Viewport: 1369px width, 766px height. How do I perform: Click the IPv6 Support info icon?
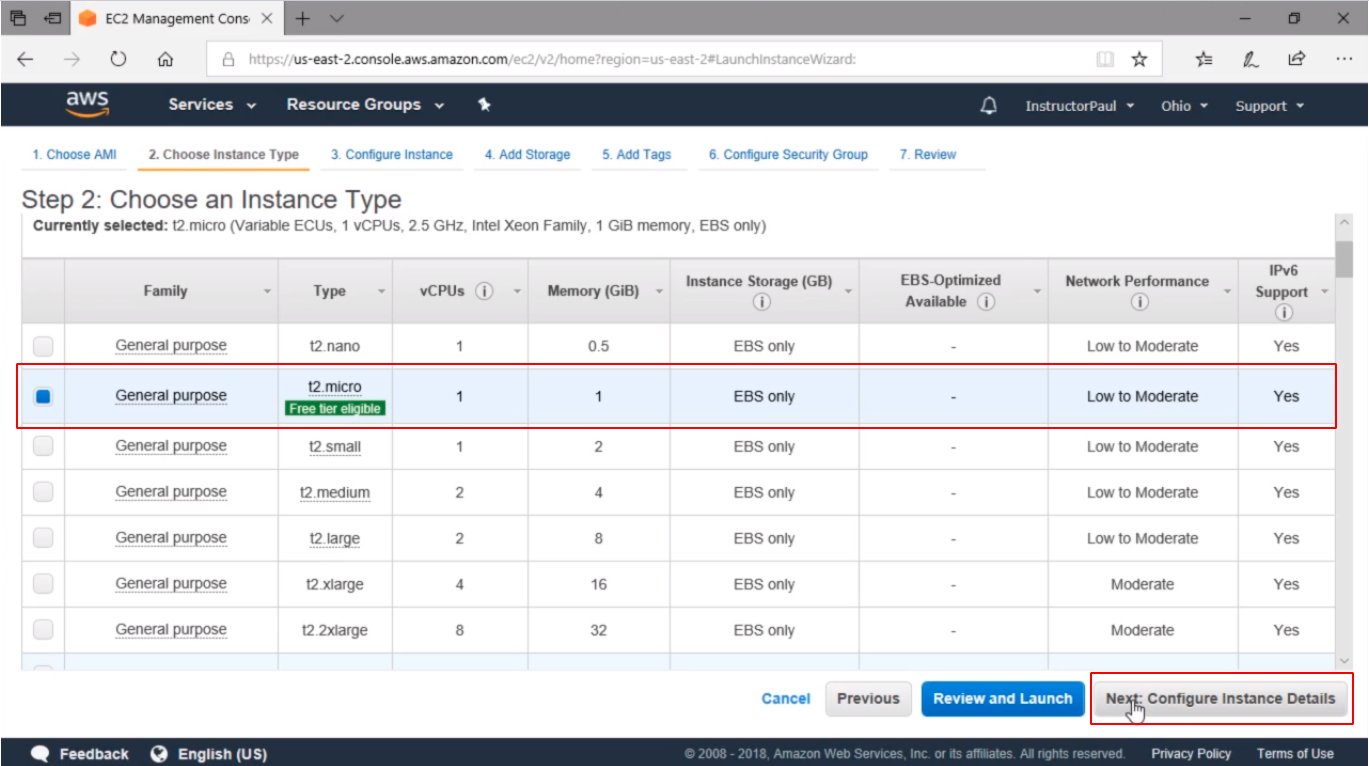(1284, 312)
